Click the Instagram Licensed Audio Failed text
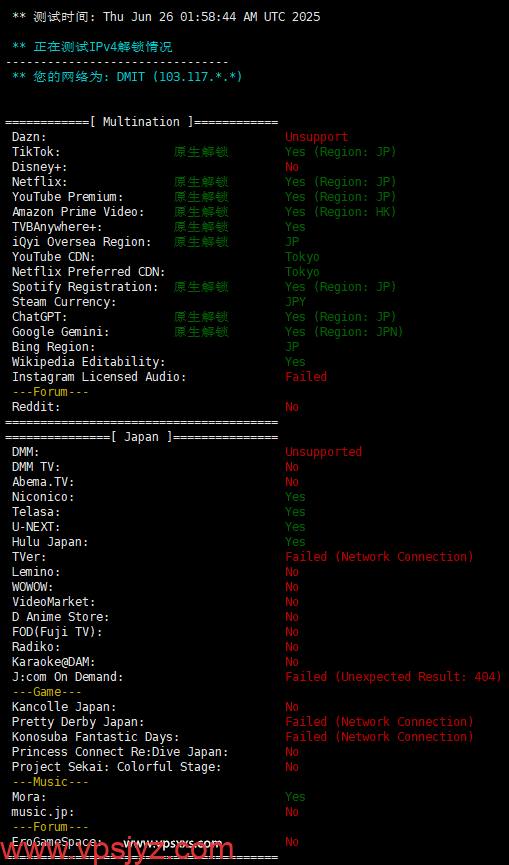The height and width of the screenshot is (865, 509). pos(306,377)
